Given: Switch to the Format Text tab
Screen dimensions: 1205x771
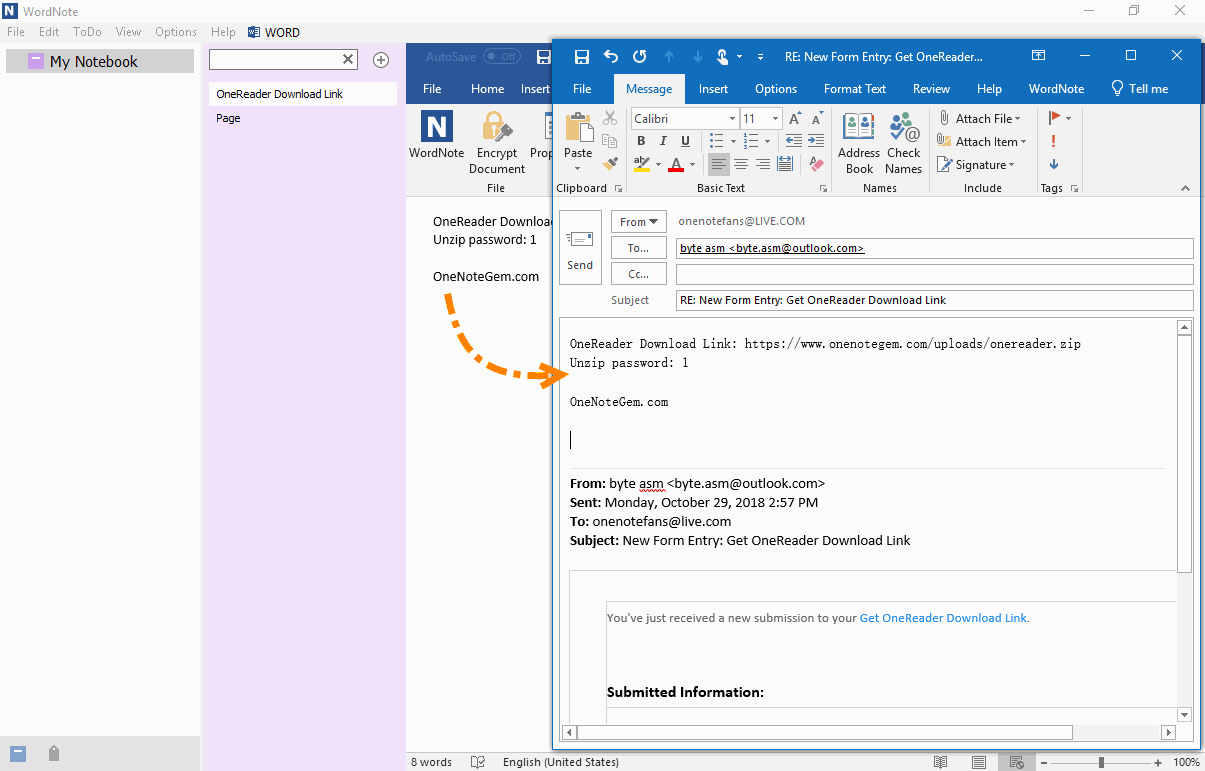Looking at the screenshot, I should coord(854,89).
